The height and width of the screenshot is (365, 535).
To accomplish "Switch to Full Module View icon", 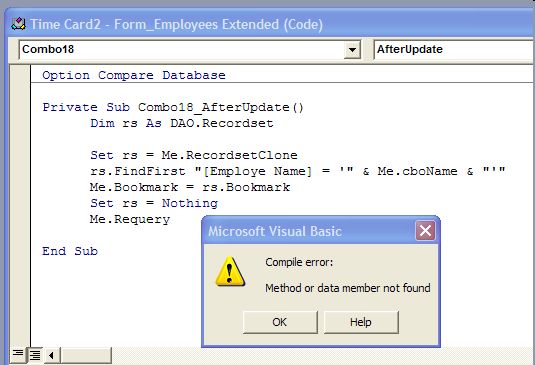I will coord(34,355).
